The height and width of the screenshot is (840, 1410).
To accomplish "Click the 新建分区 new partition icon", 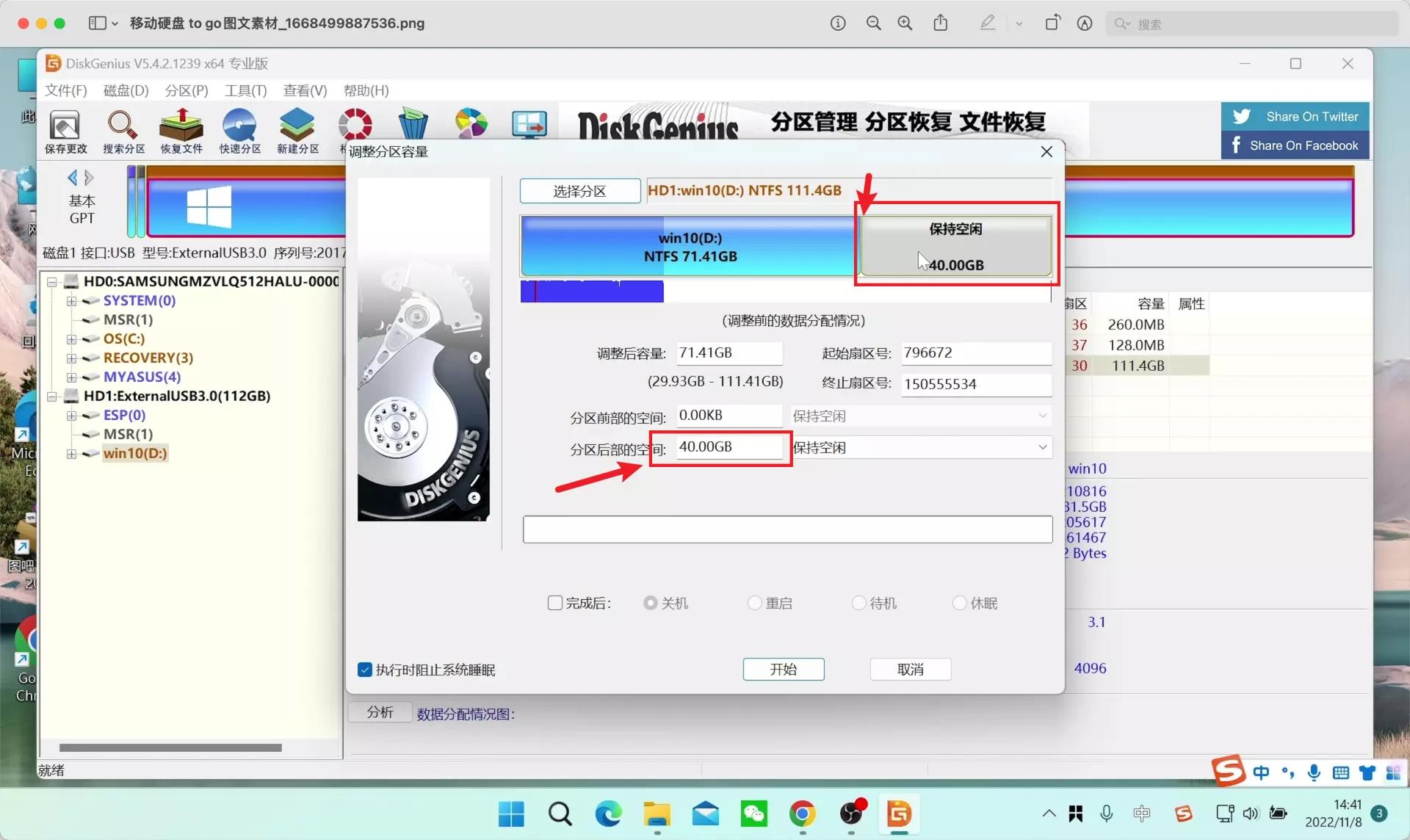I will [x=297, y=131].
